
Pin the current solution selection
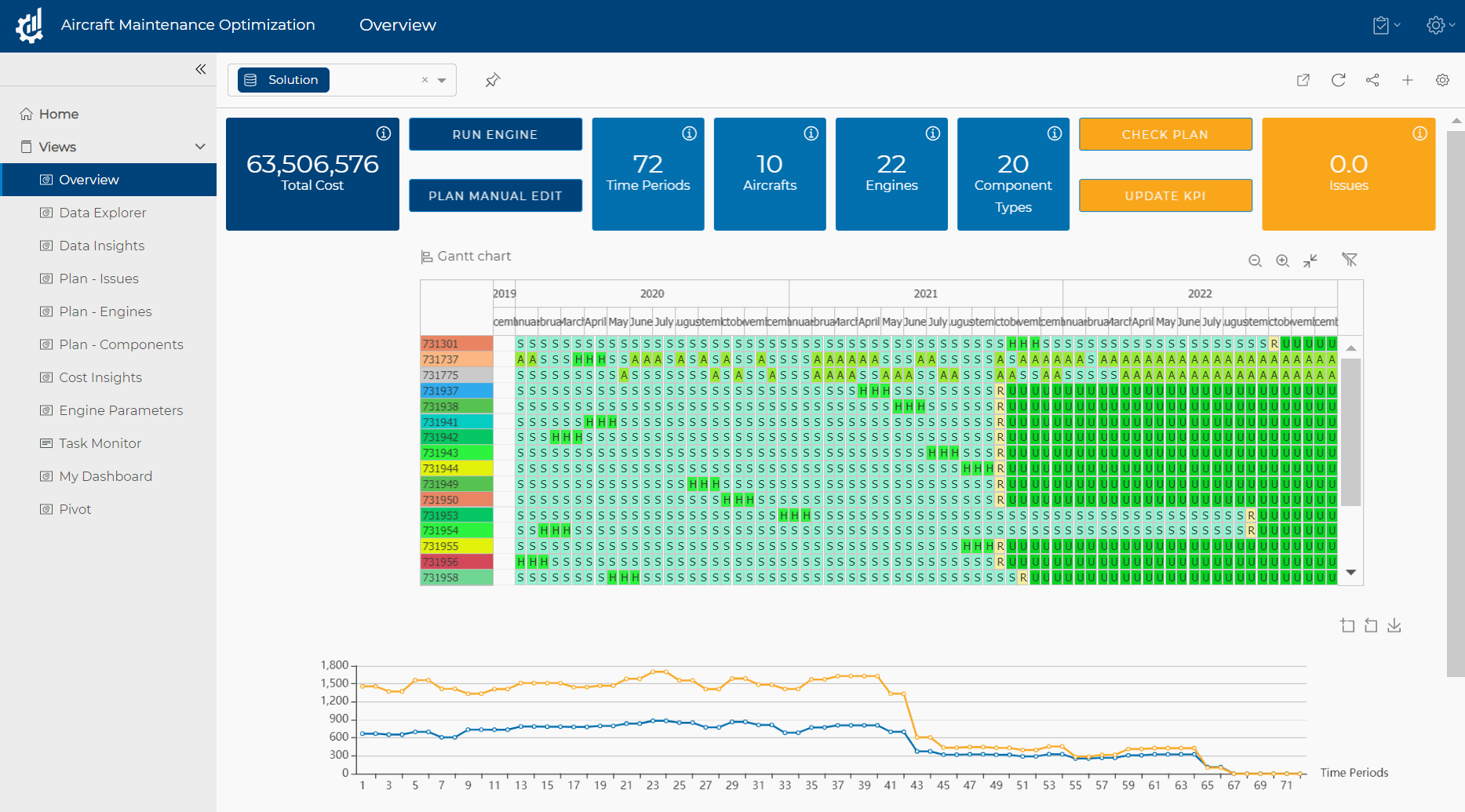coord(493,80)
